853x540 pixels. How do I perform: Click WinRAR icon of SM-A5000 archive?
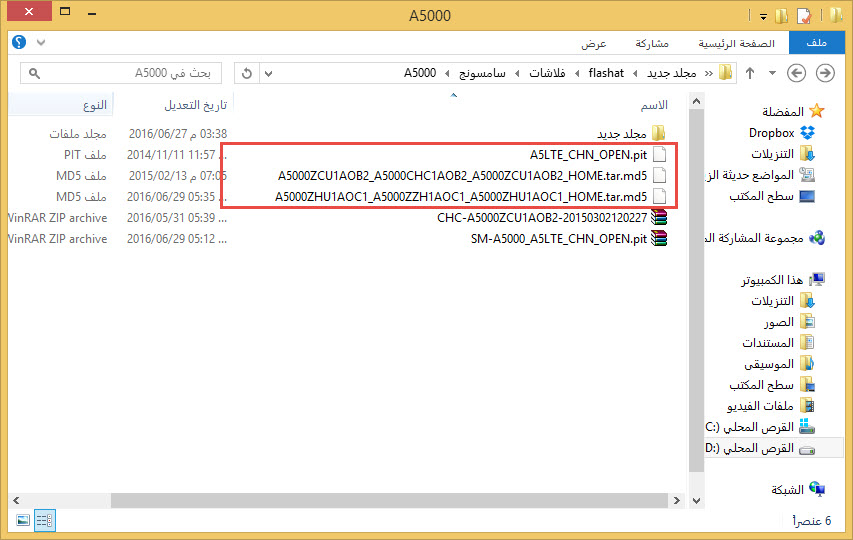coord(659,238)
